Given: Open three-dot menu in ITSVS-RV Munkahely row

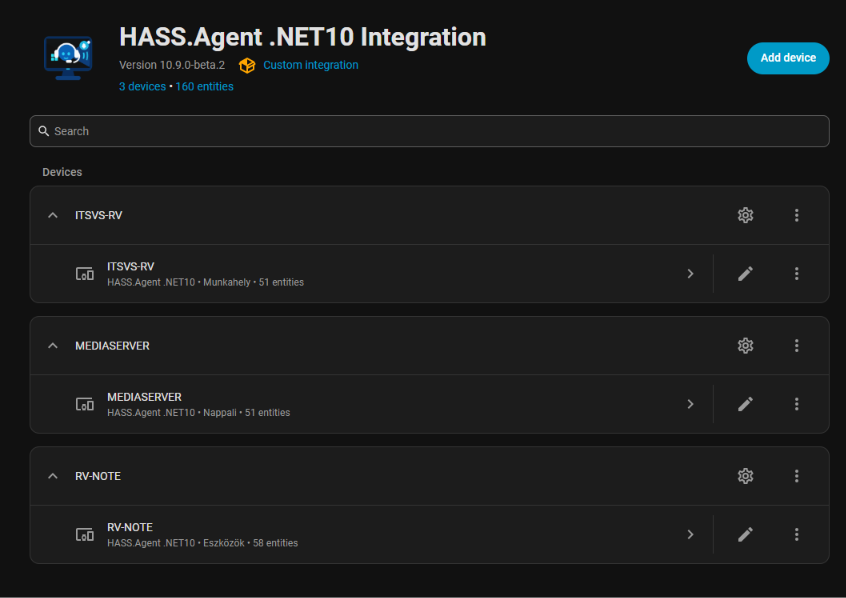Looking at the screenshot, I should click(x=796, y=274).
